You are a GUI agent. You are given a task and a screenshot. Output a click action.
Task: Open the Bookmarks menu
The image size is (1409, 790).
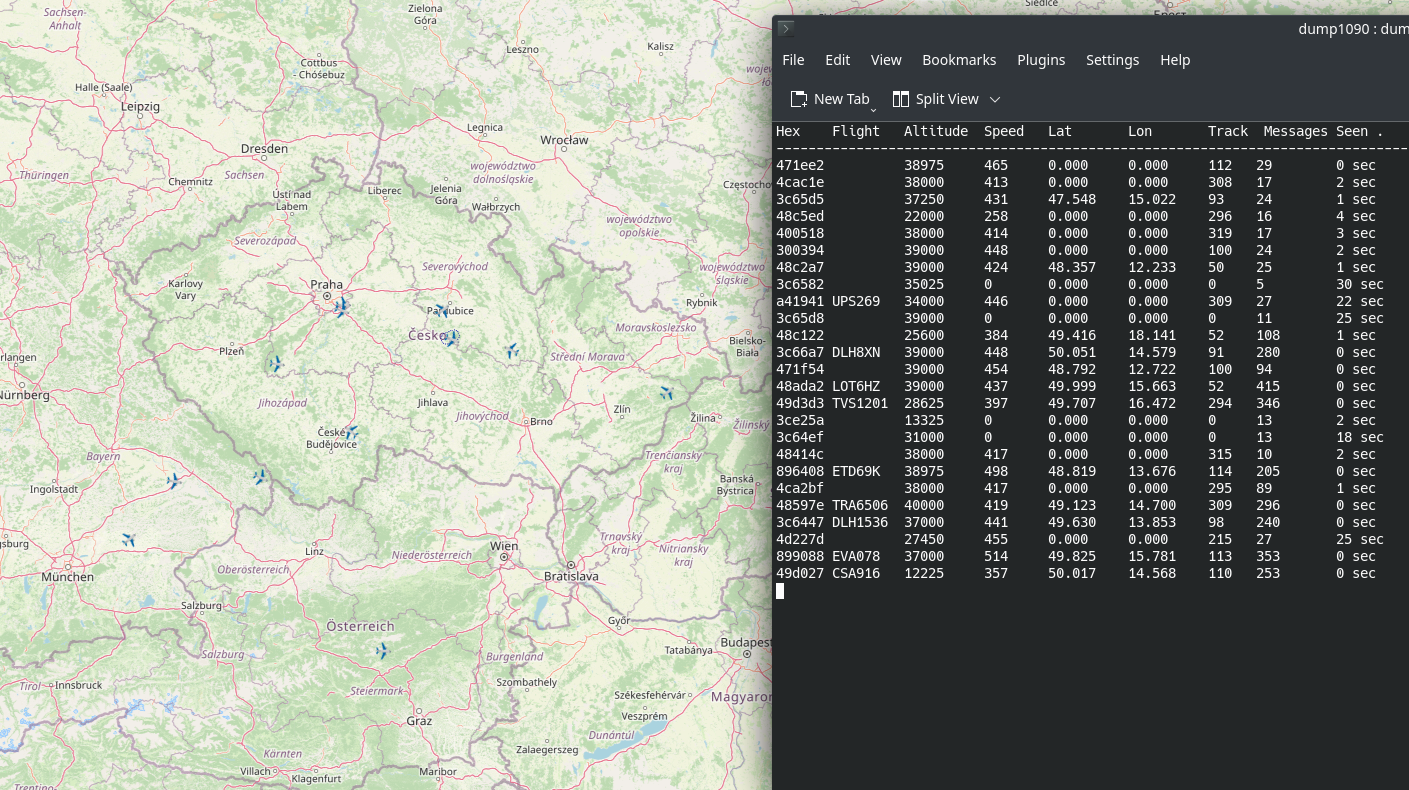[959, 60]
